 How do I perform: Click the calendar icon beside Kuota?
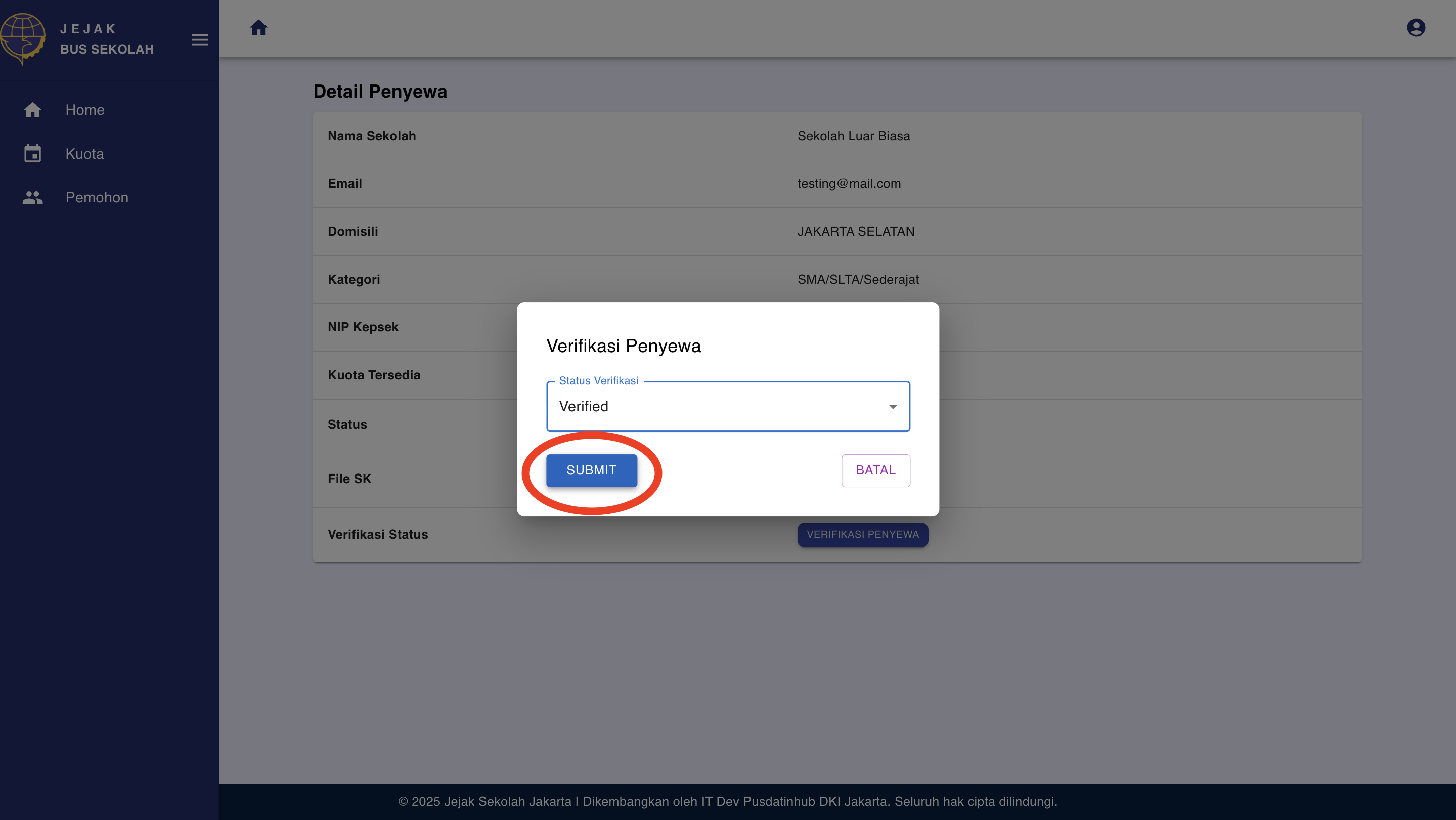click(x=33, y=153)
